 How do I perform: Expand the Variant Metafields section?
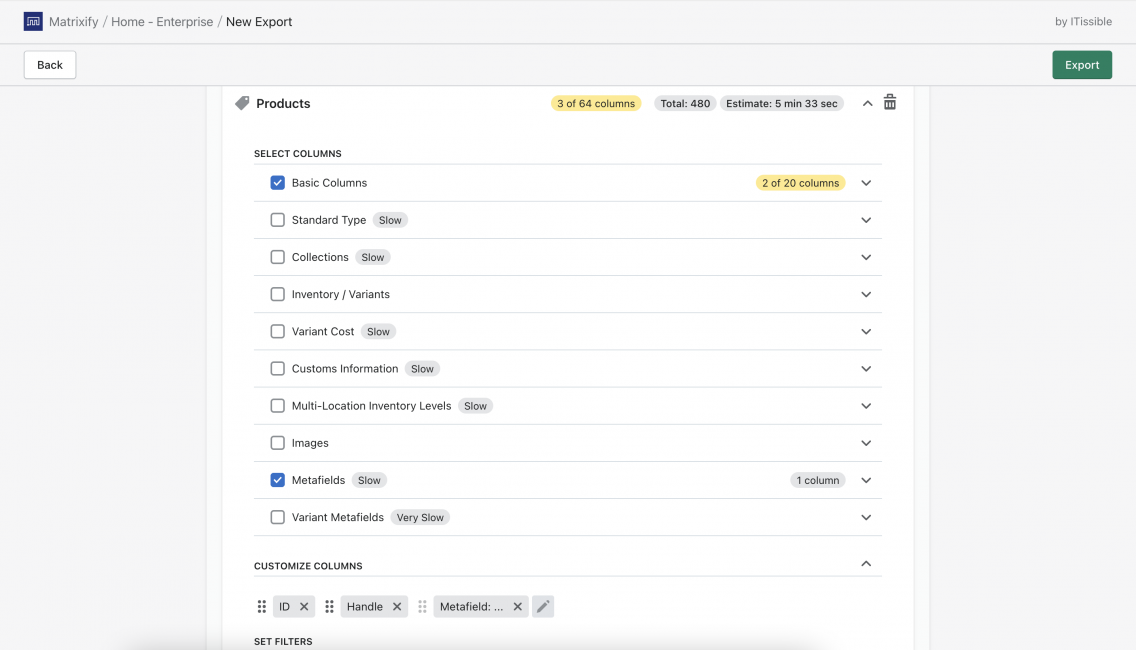click(x=866, y=517)
